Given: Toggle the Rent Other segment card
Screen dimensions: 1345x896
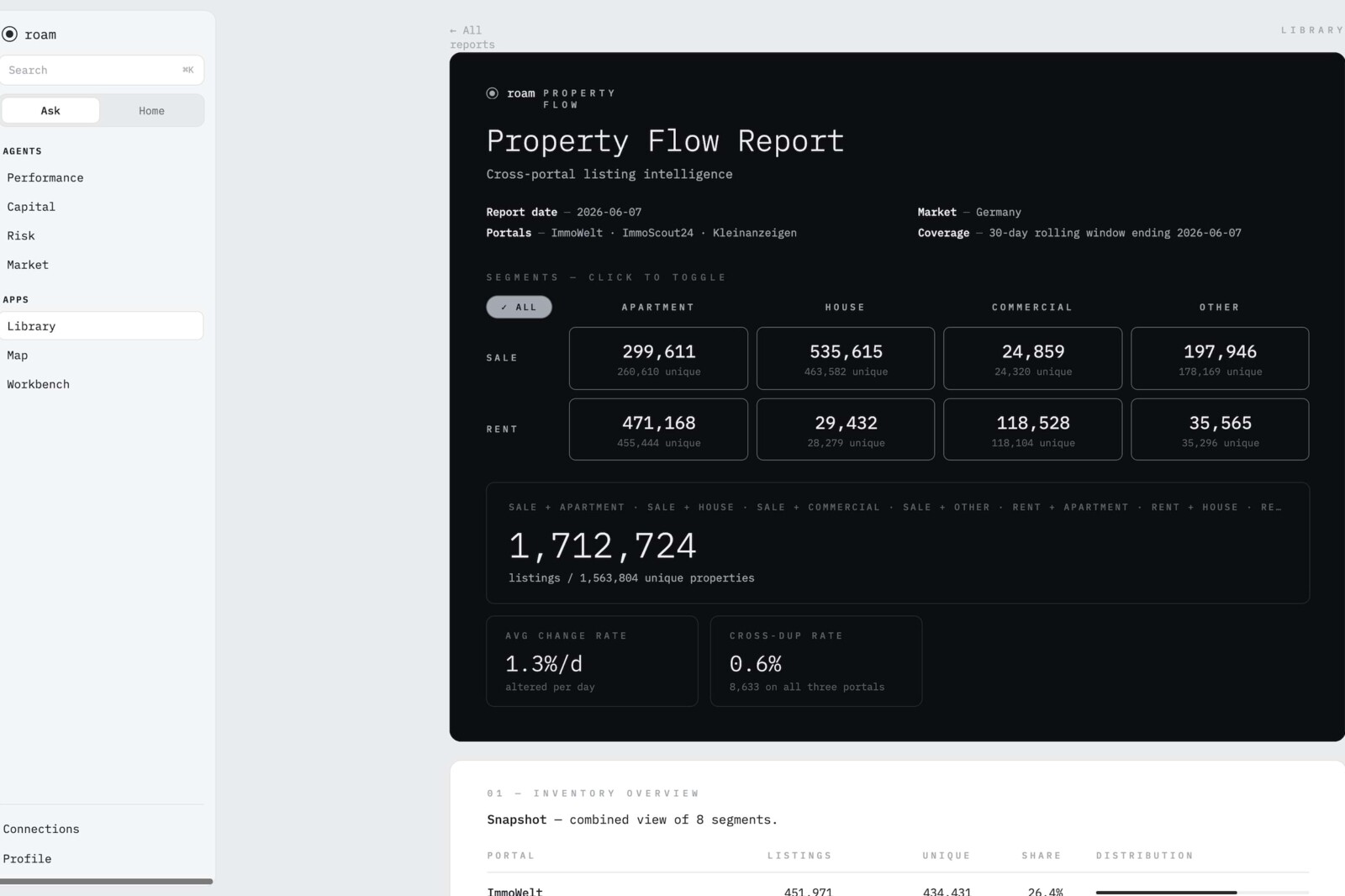Looking at the screenshot, I should click(1220, 430).
